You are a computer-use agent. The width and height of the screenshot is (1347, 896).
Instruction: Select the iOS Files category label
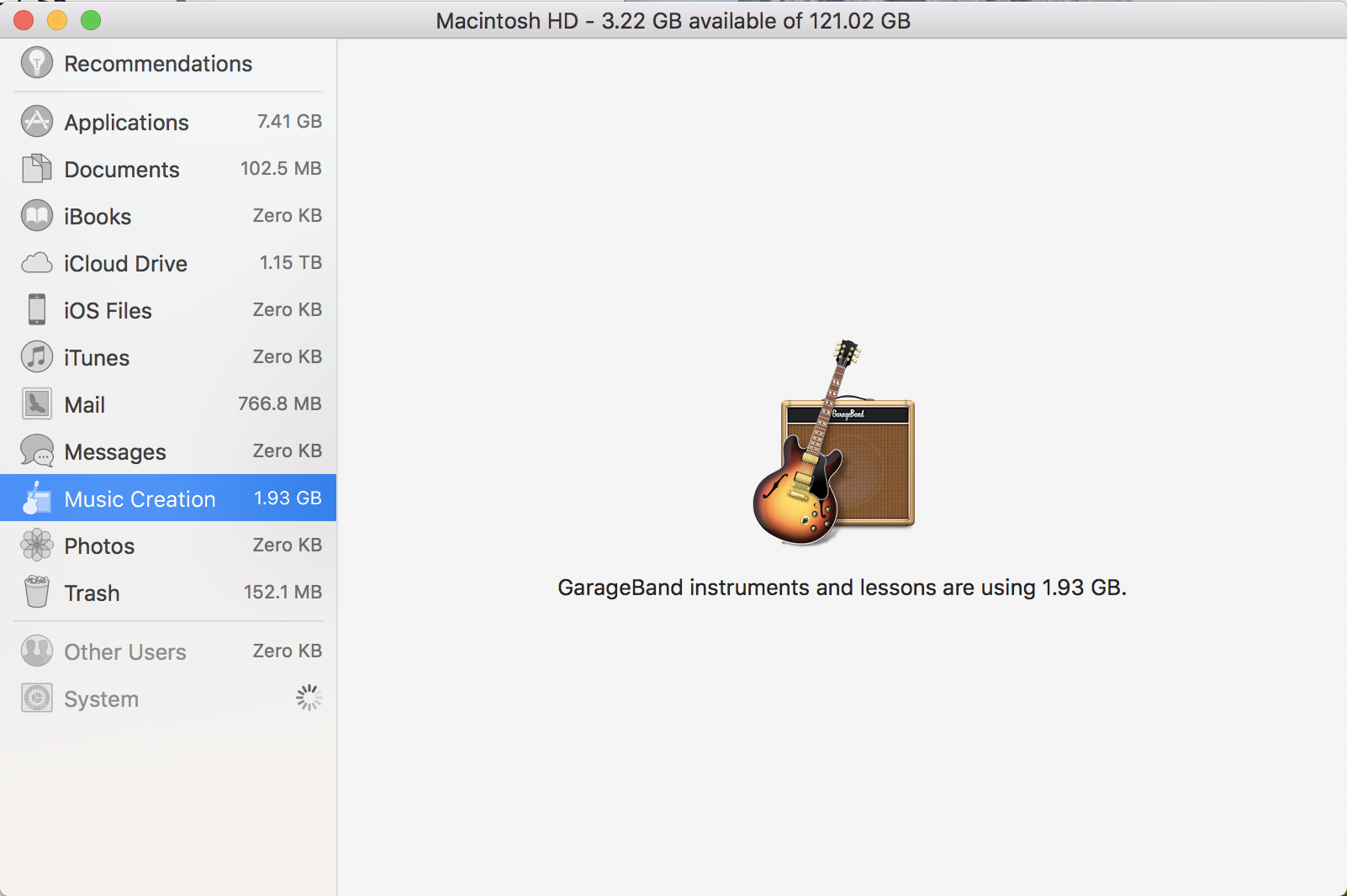(x=108, y=311)
